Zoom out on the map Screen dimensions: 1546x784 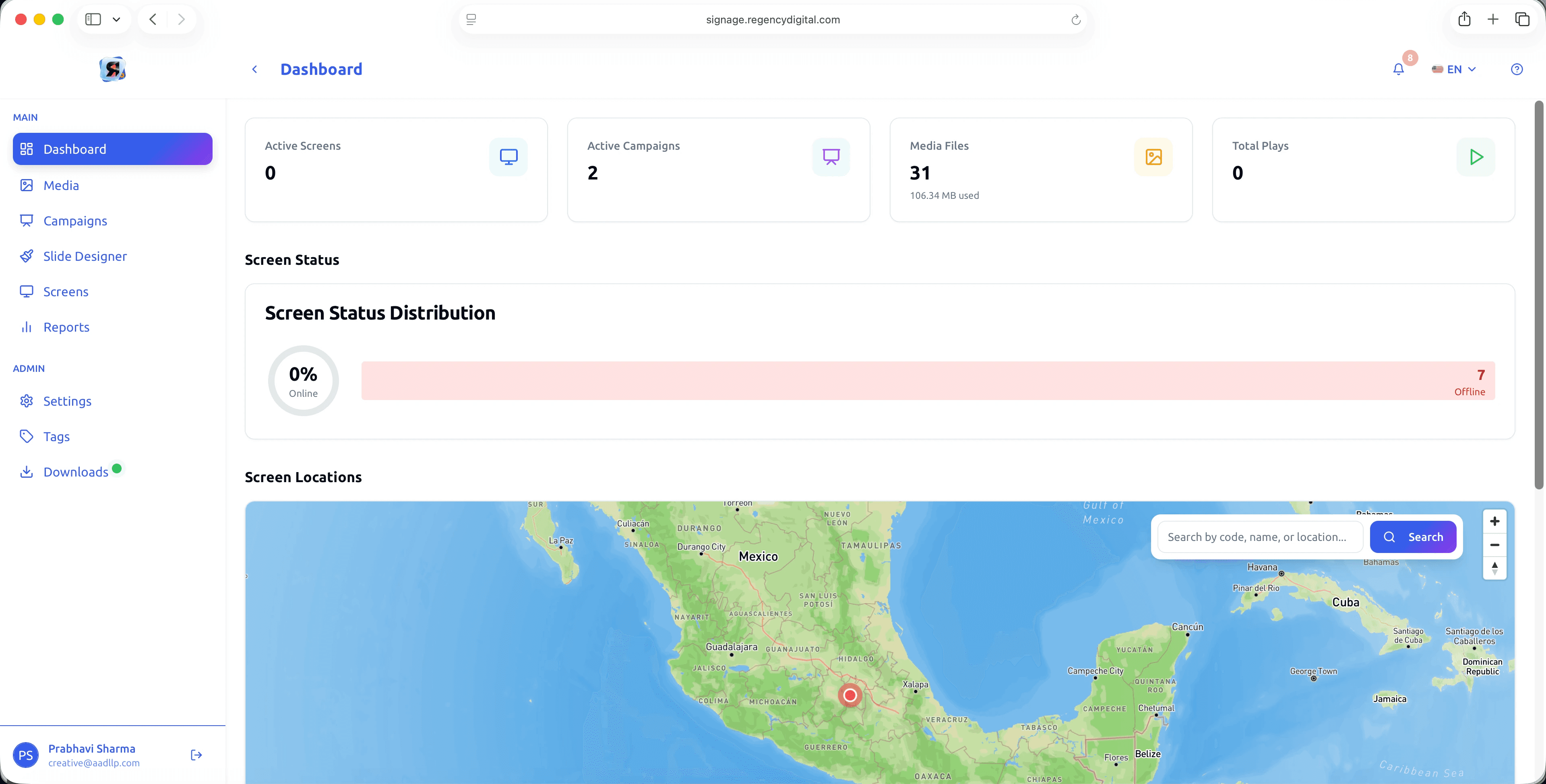click(x=1494, y=545)
